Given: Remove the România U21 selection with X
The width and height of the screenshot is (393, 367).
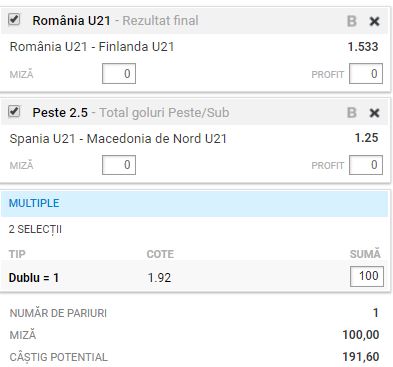Looking at the screenshot, I should [374, 21].
